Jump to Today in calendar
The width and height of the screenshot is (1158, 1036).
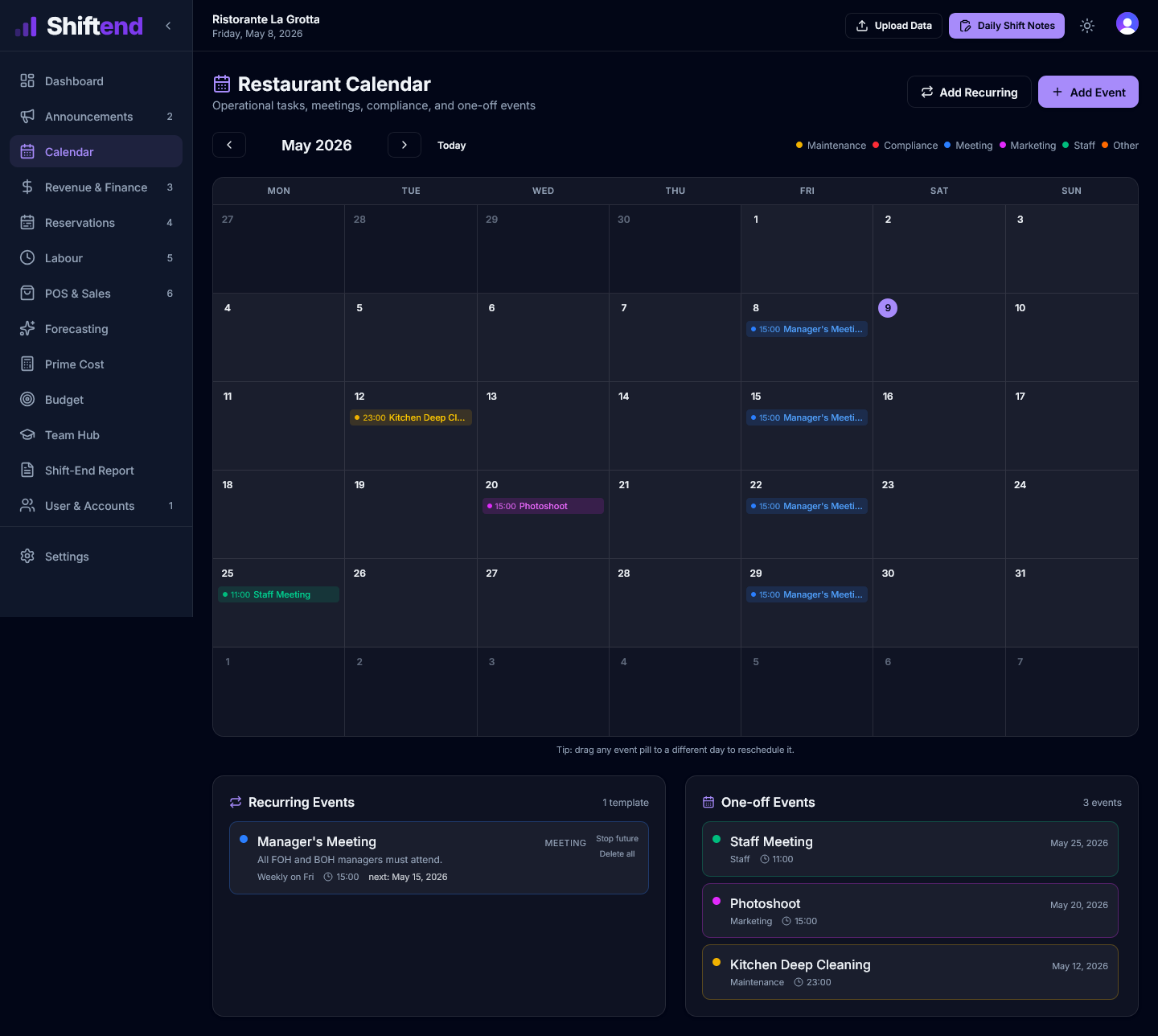click(x=452, y=146)
